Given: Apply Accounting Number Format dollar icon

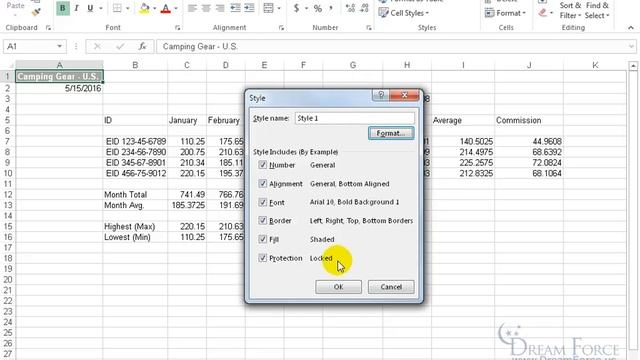Looking at the screenshot, I should 296,9.
